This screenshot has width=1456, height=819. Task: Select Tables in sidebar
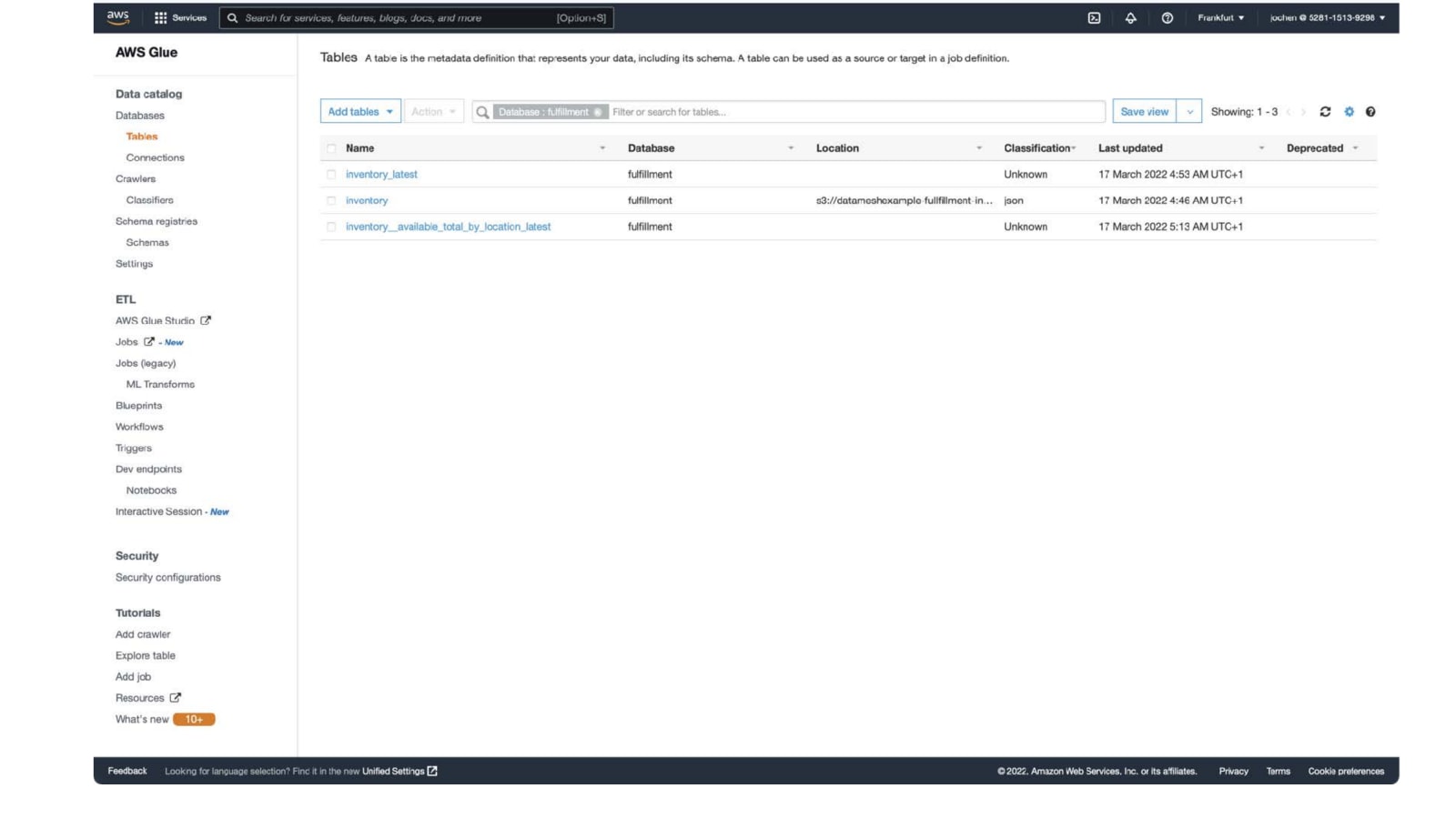[x=142, y=136]
